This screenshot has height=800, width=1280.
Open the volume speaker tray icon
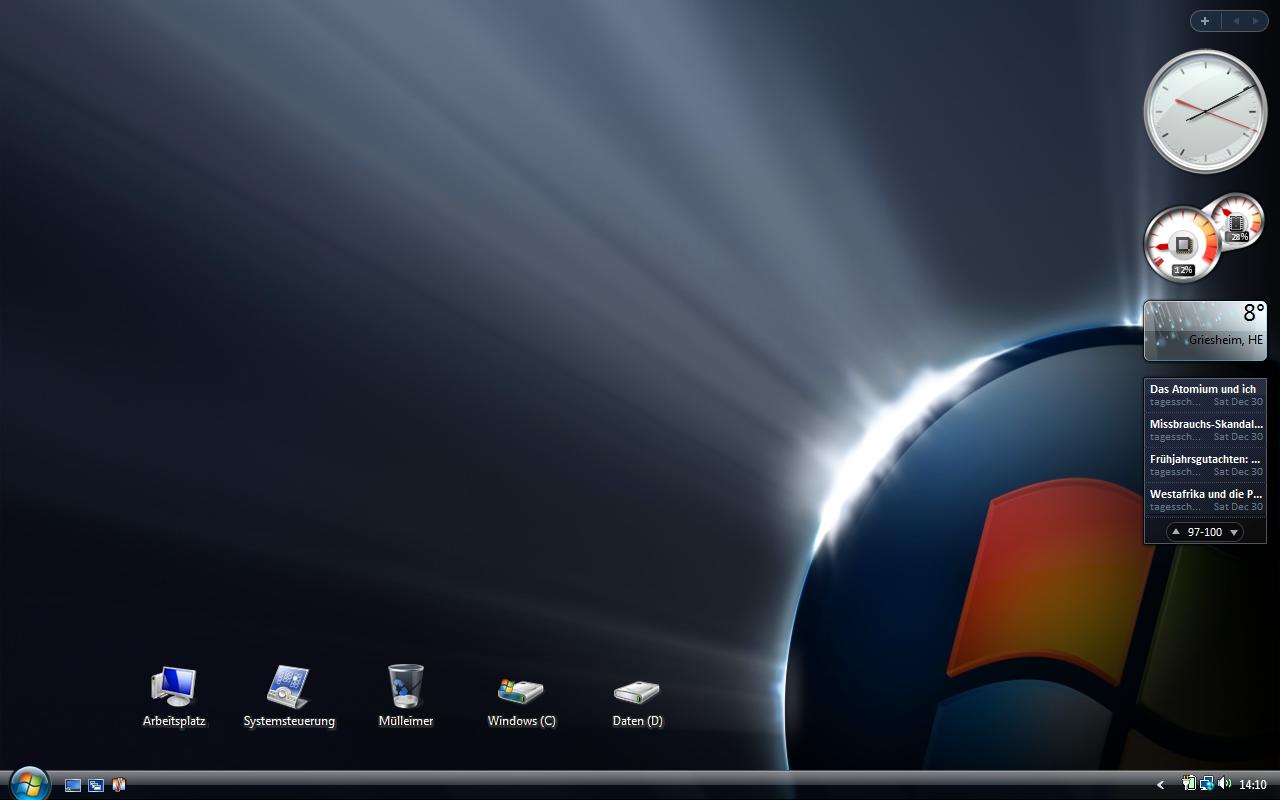tap(1225, 784)
